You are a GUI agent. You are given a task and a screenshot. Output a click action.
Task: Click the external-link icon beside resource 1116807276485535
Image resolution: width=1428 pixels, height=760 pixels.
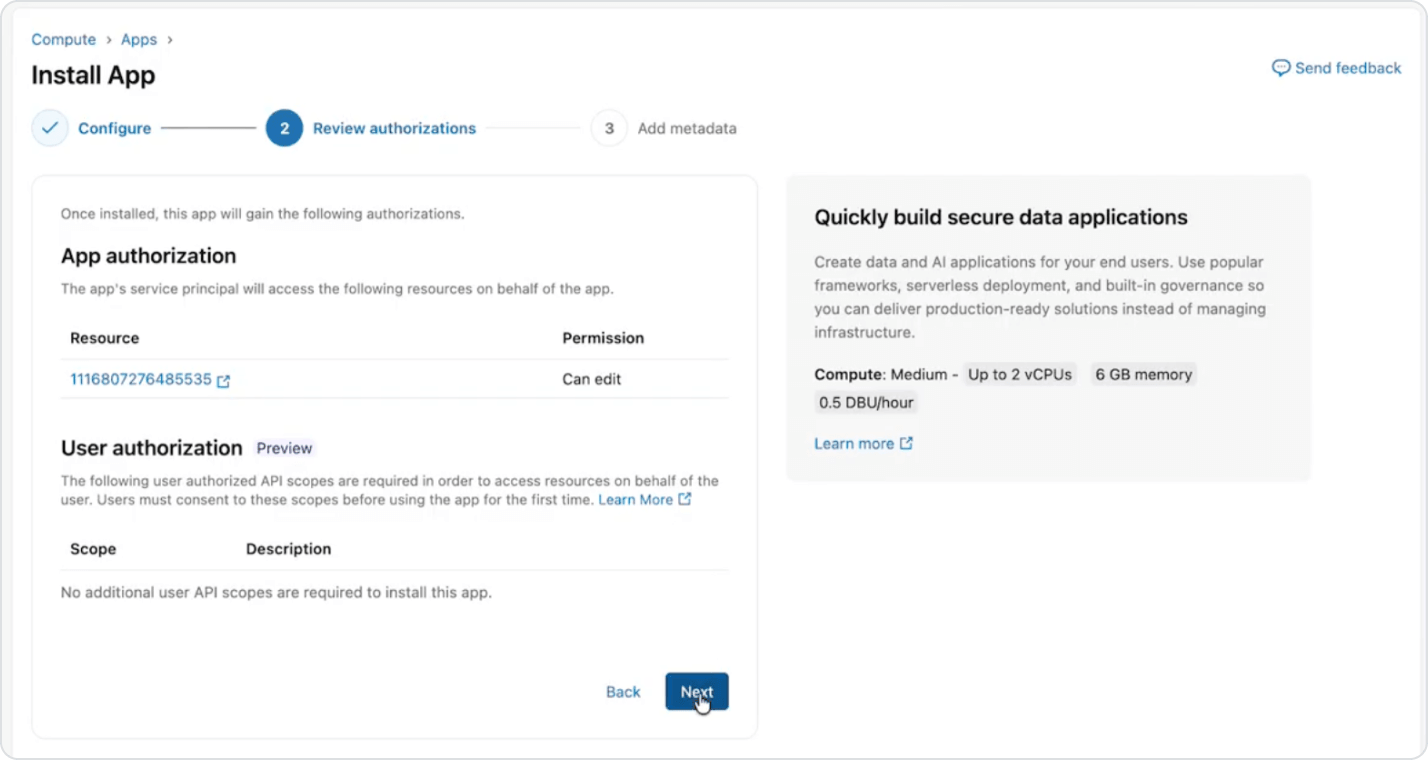pos(224,379)
